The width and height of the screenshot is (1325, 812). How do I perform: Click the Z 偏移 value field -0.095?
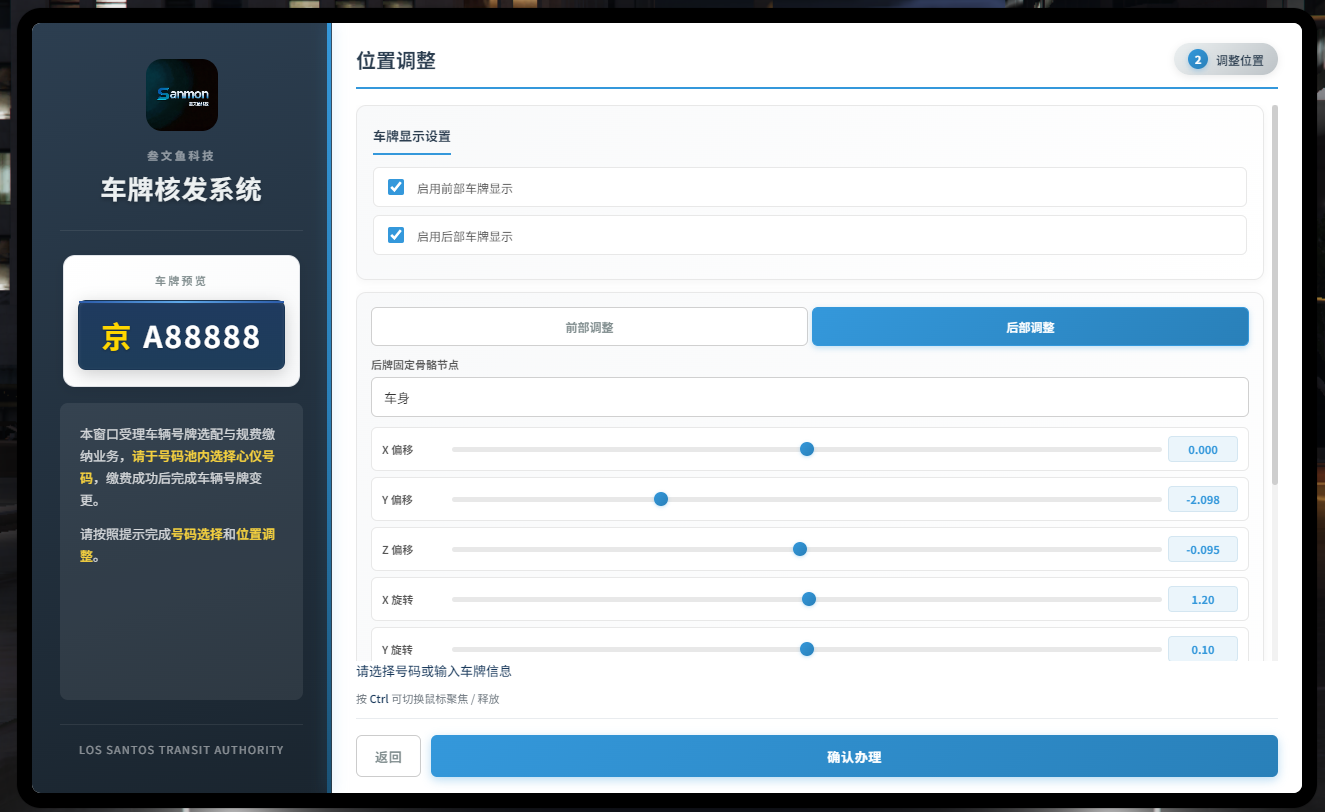1203,549
